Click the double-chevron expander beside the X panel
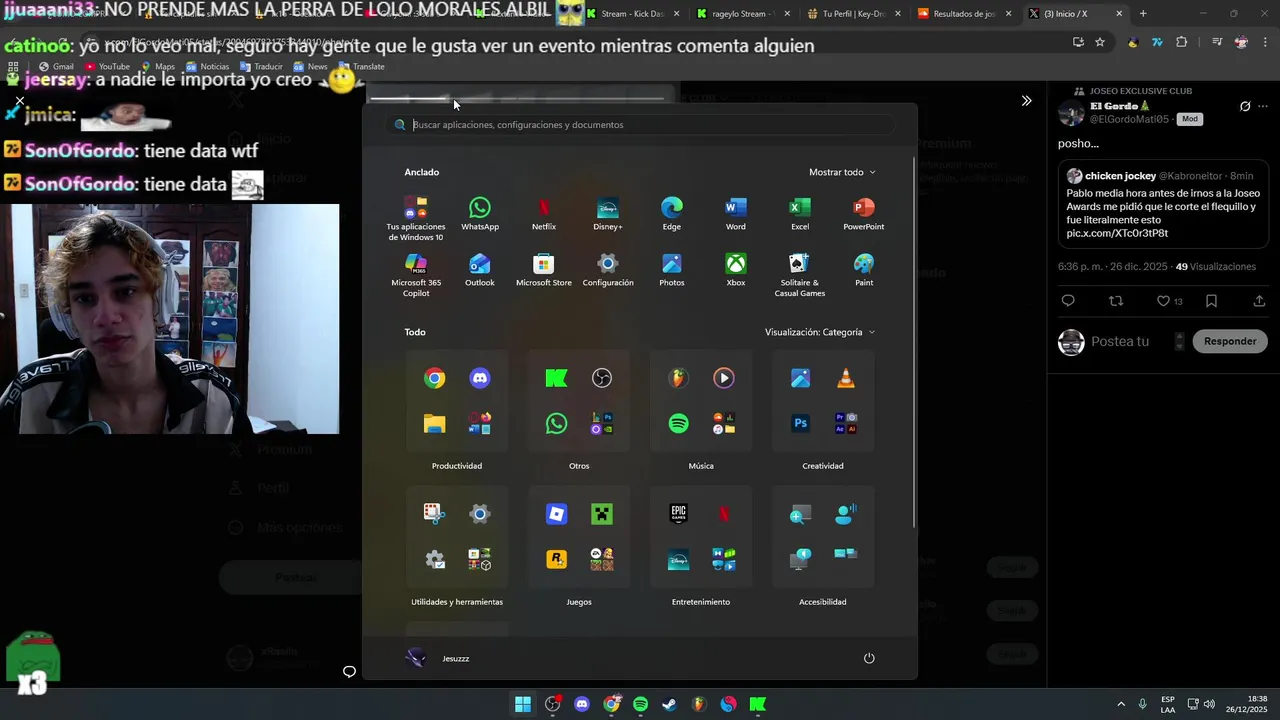Image resolution: width=1280 pixels, height=720 pixels. [1026, 101]
